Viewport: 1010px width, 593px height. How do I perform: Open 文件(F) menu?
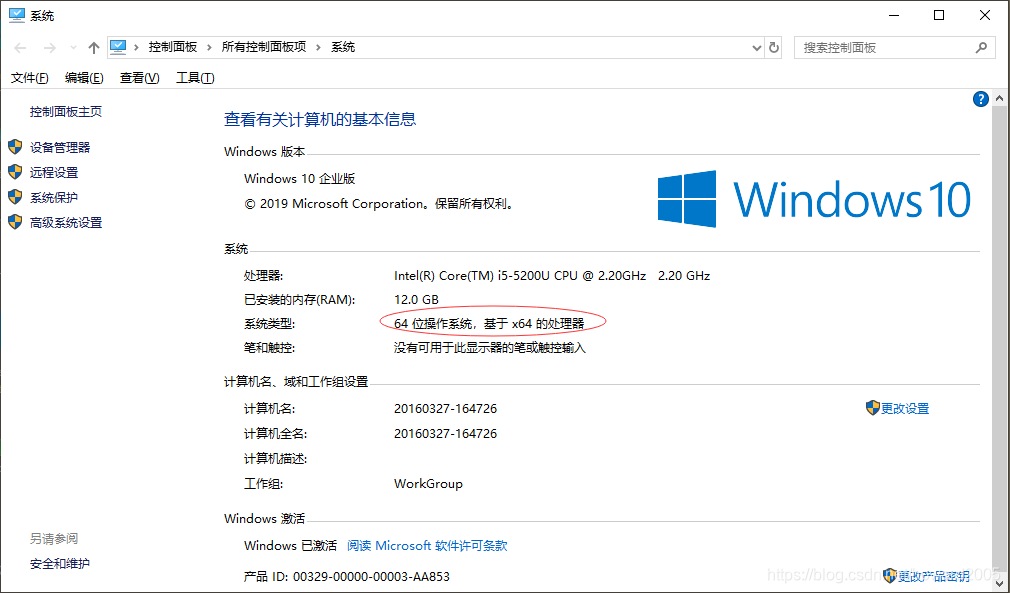click(x=30, y=78)
